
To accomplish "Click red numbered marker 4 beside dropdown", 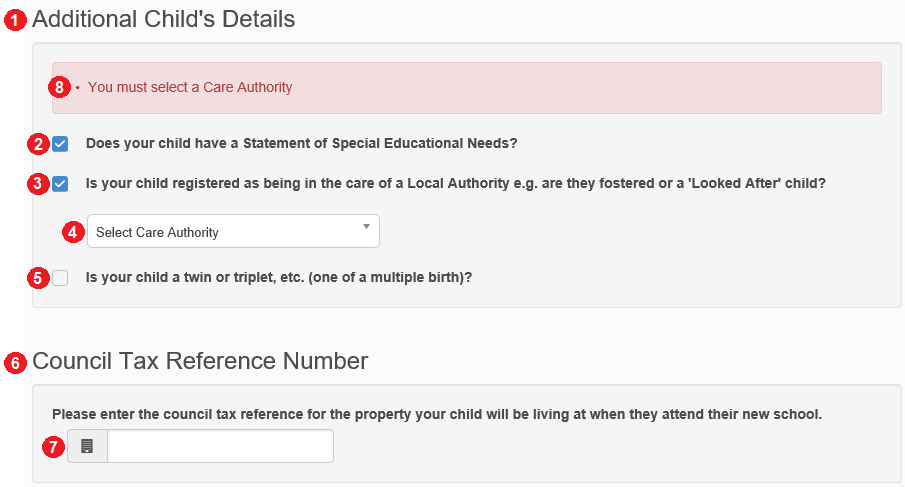I will tap(73, 233).
